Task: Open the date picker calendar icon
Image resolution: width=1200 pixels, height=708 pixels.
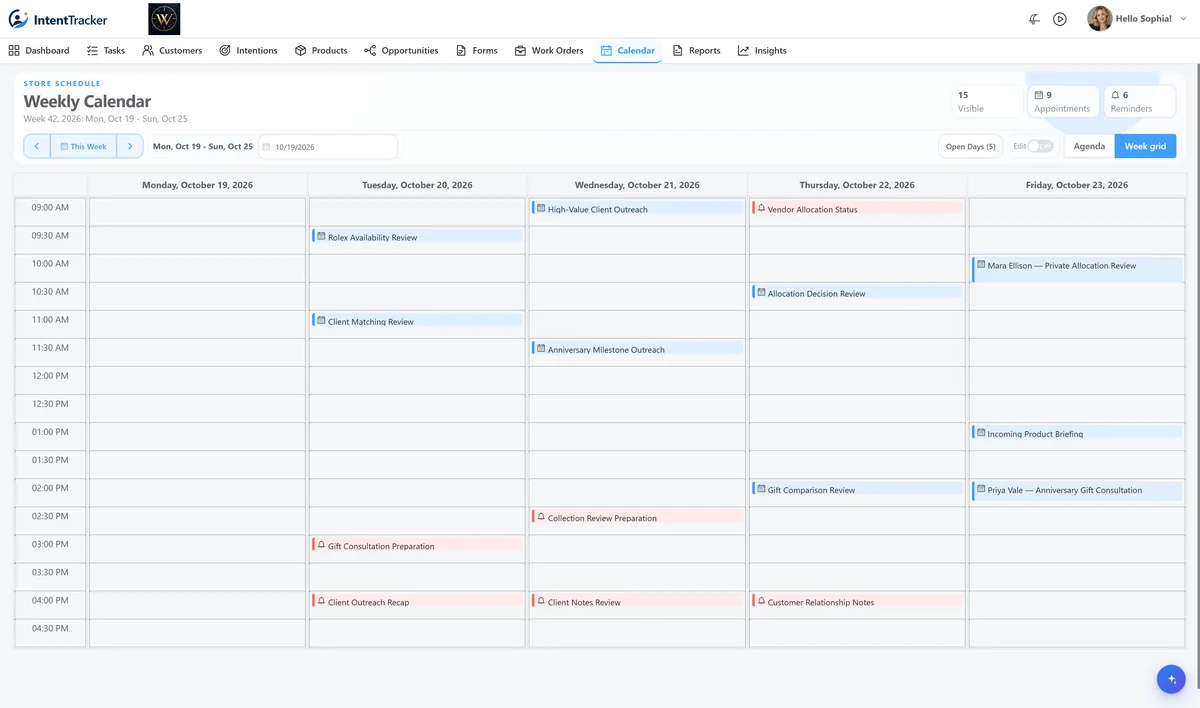Action: point(267,147)
